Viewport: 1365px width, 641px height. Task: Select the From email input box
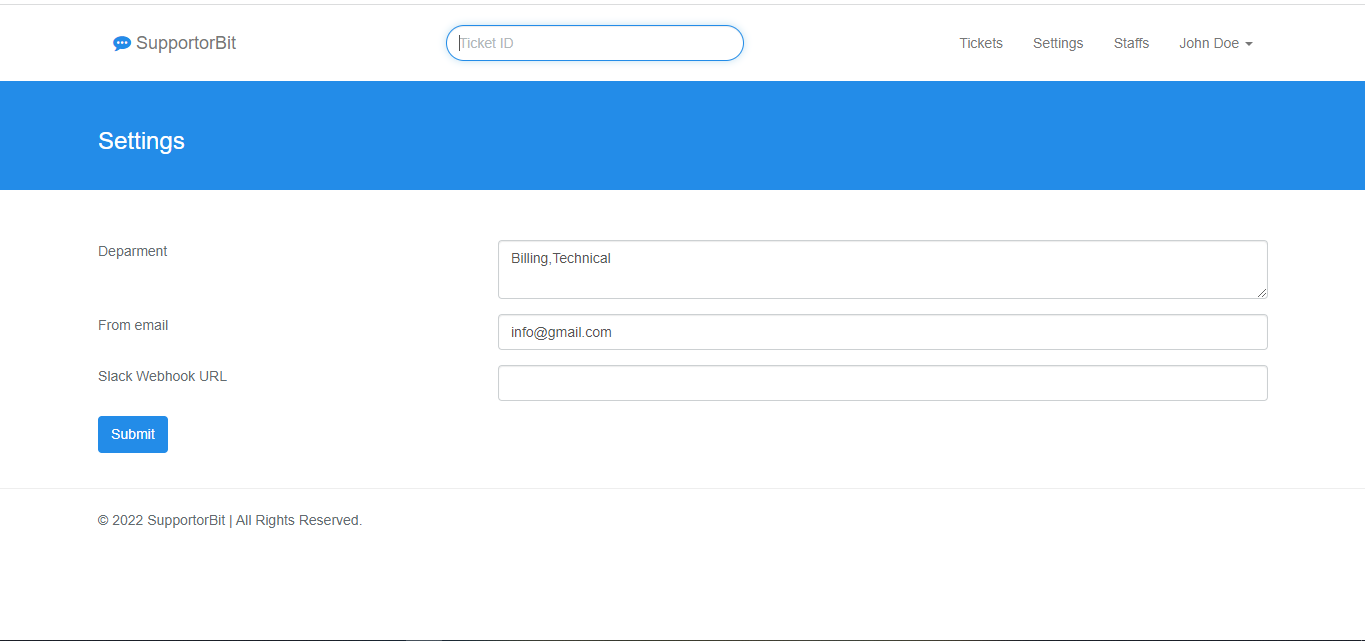pyautogui.click(x=882, y=332)
